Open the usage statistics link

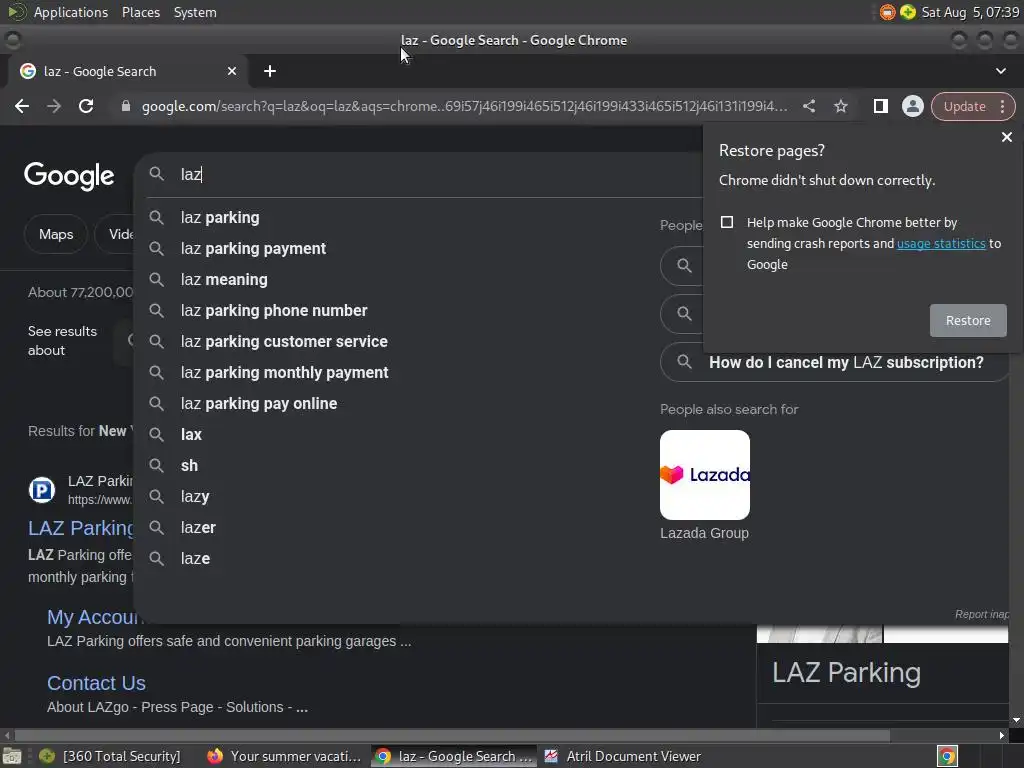click(941, 244)
